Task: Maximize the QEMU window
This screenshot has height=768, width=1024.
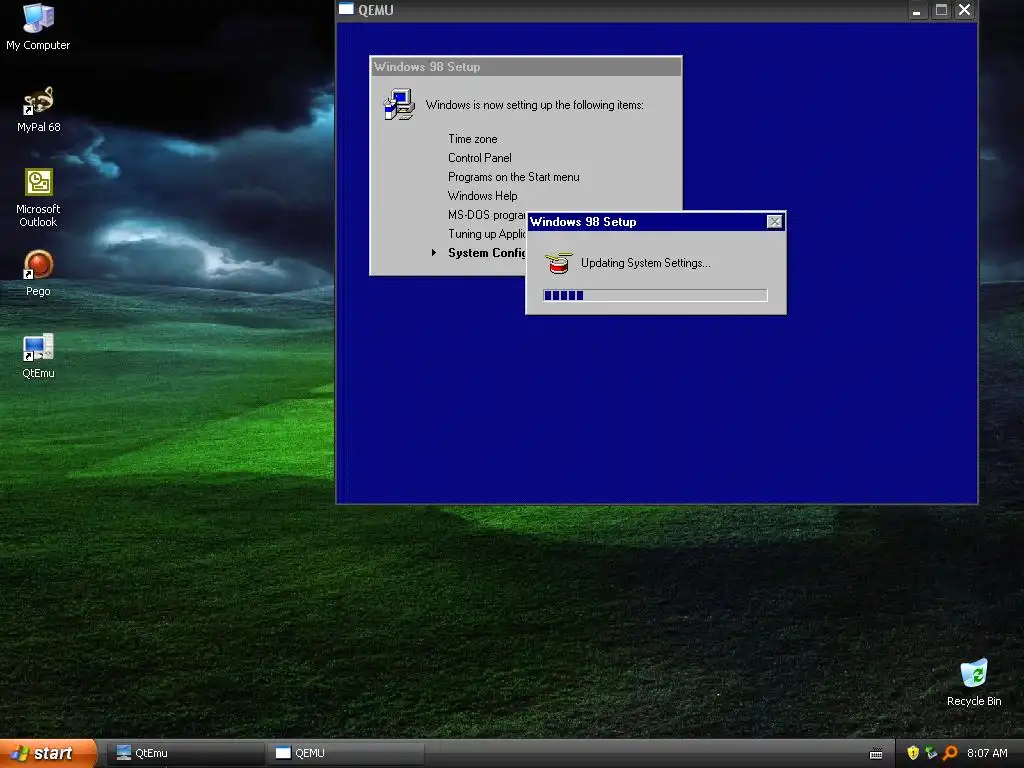Action: (x=941, y=10)
